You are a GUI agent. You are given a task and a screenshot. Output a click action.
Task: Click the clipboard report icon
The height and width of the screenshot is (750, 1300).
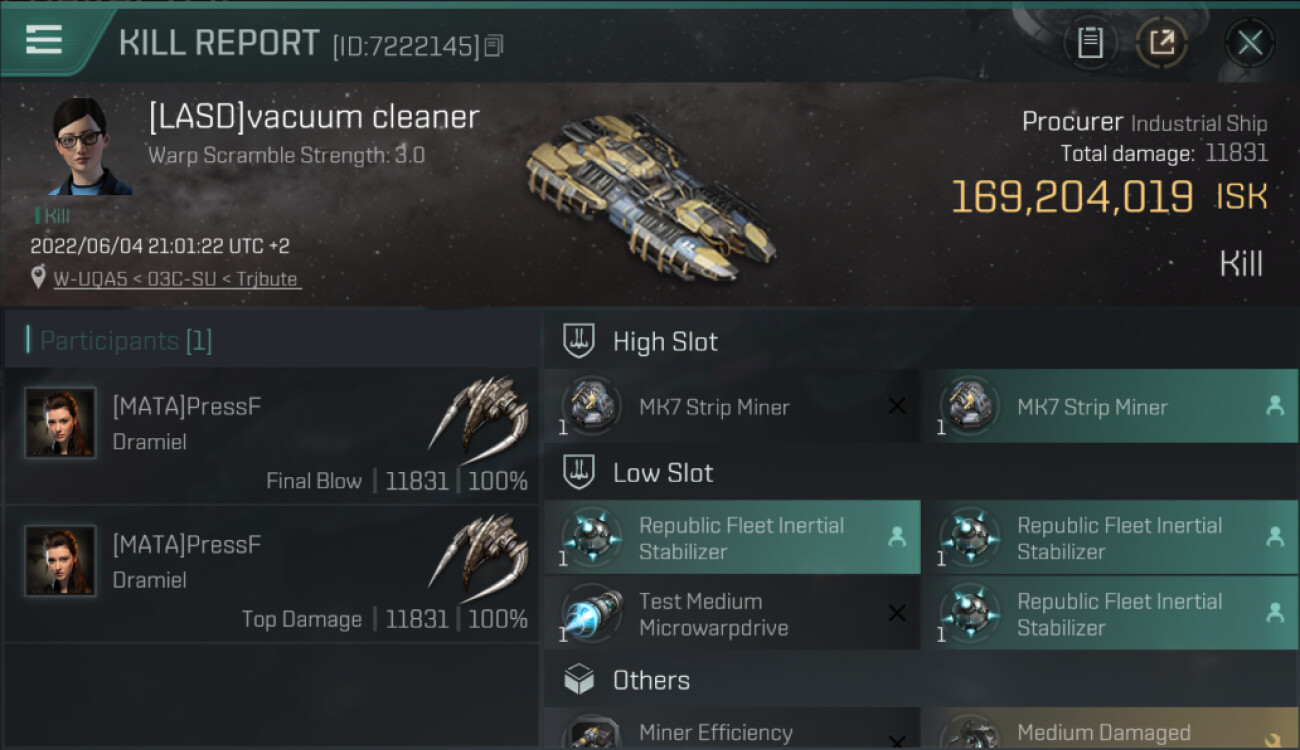click(x=1090, y=43)
